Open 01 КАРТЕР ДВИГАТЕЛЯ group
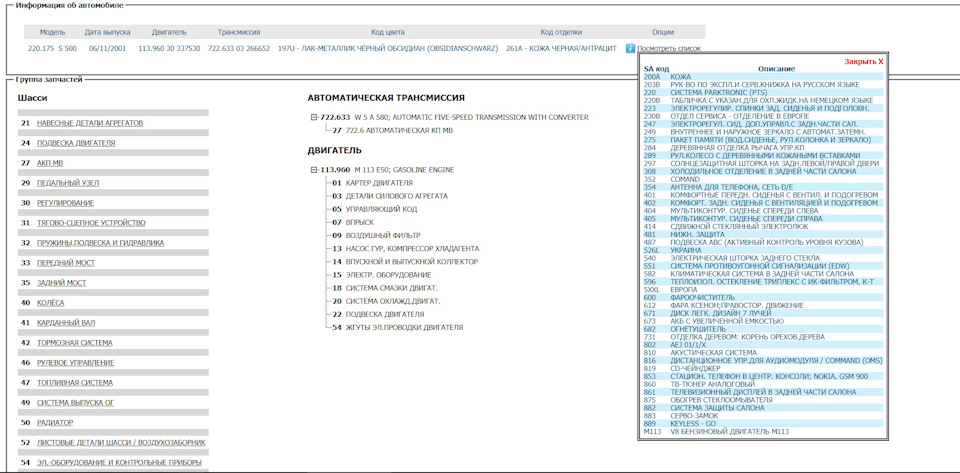The image size is (960, 473). pyautogui.click(x=372, y=183)
